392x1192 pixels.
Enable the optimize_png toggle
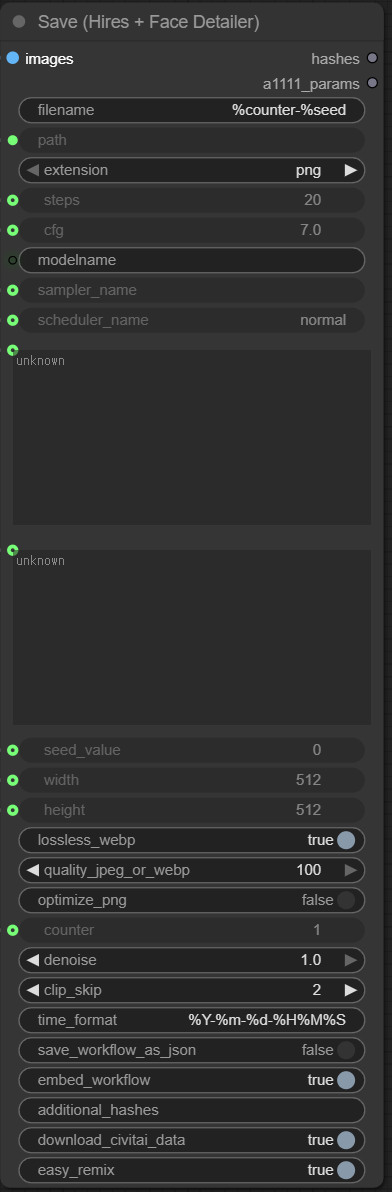click(346, 900)
